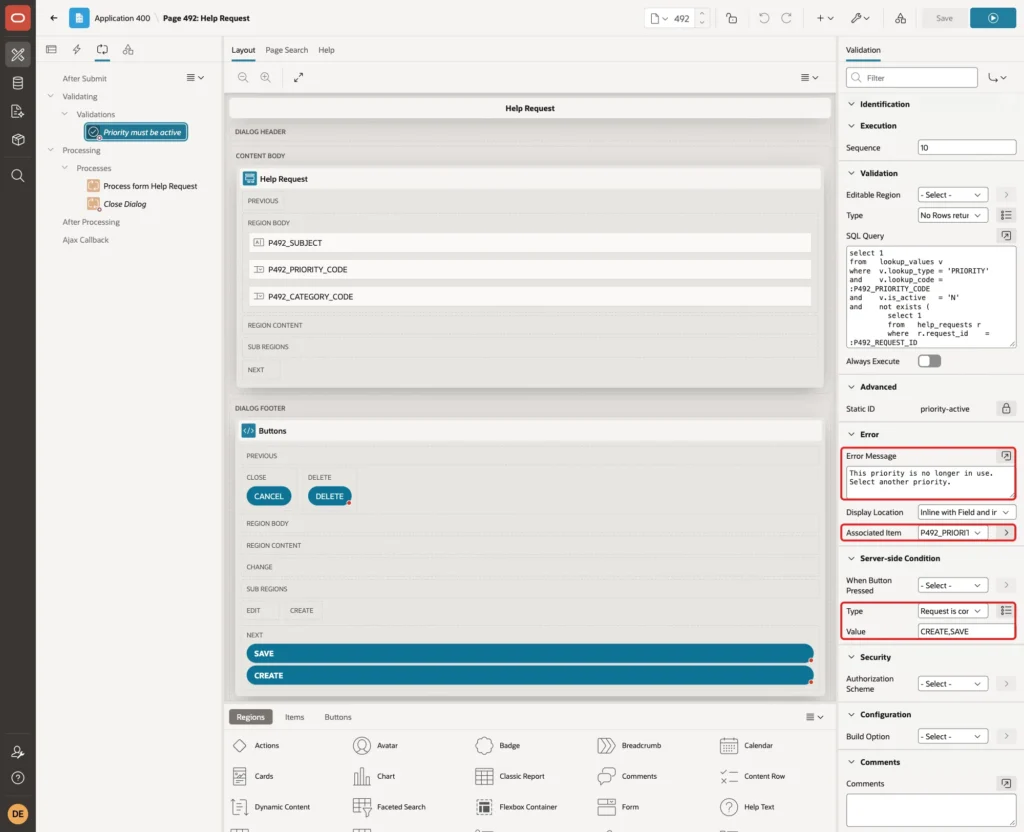
Task: Click the Save and Run Page button
Action: pos(993,18)
